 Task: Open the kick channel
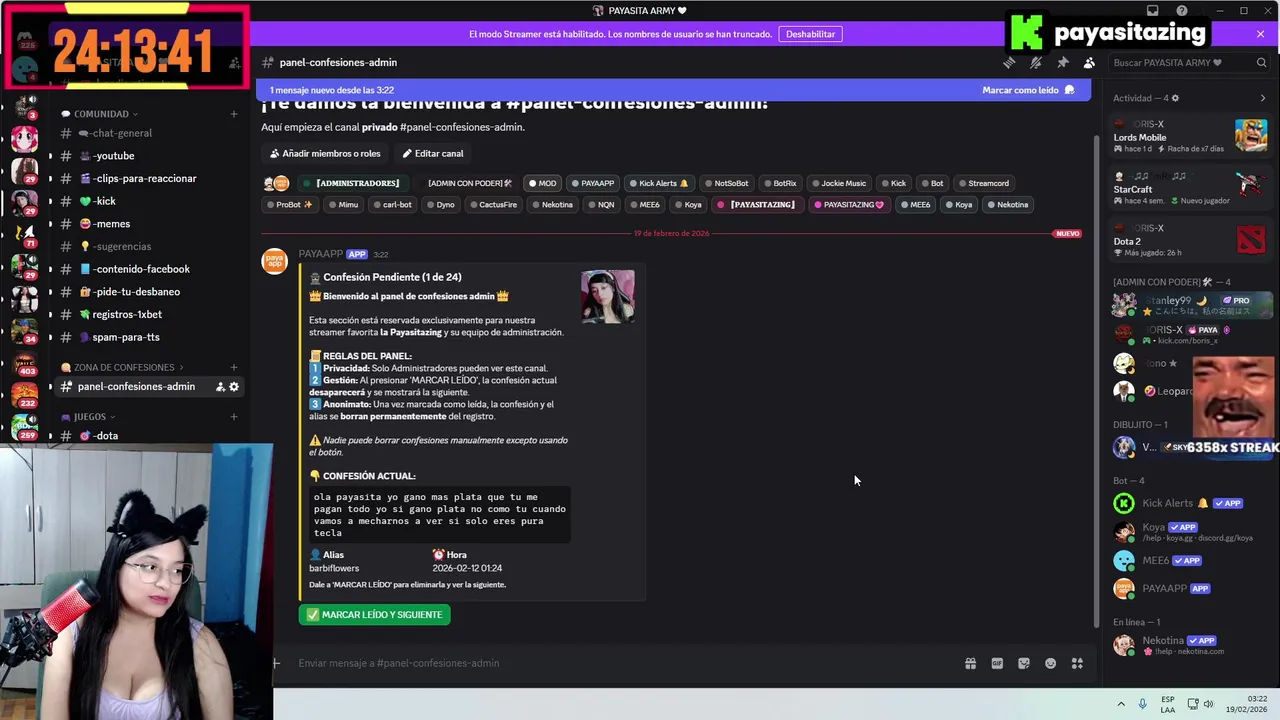(148, 201)
